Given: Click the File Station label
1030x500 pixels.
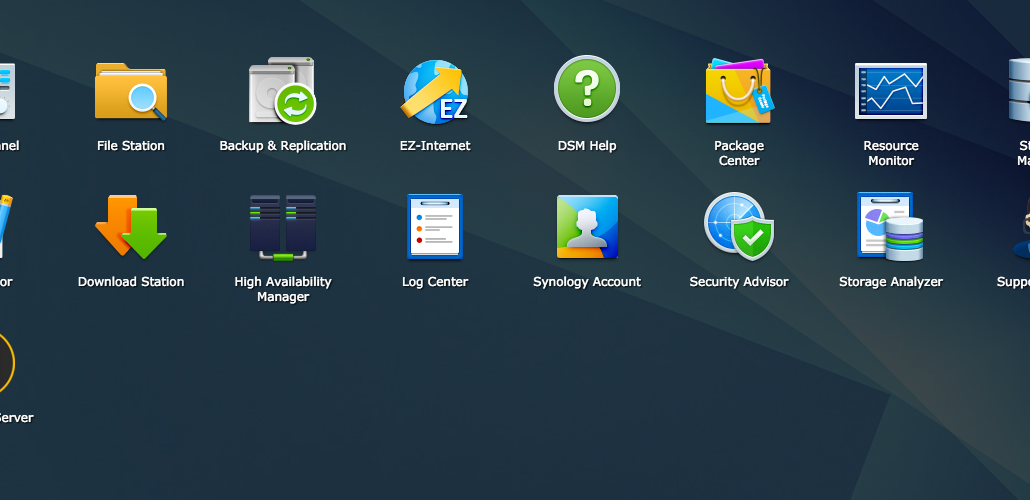Looking at the screenshot, I should (131, 146).
